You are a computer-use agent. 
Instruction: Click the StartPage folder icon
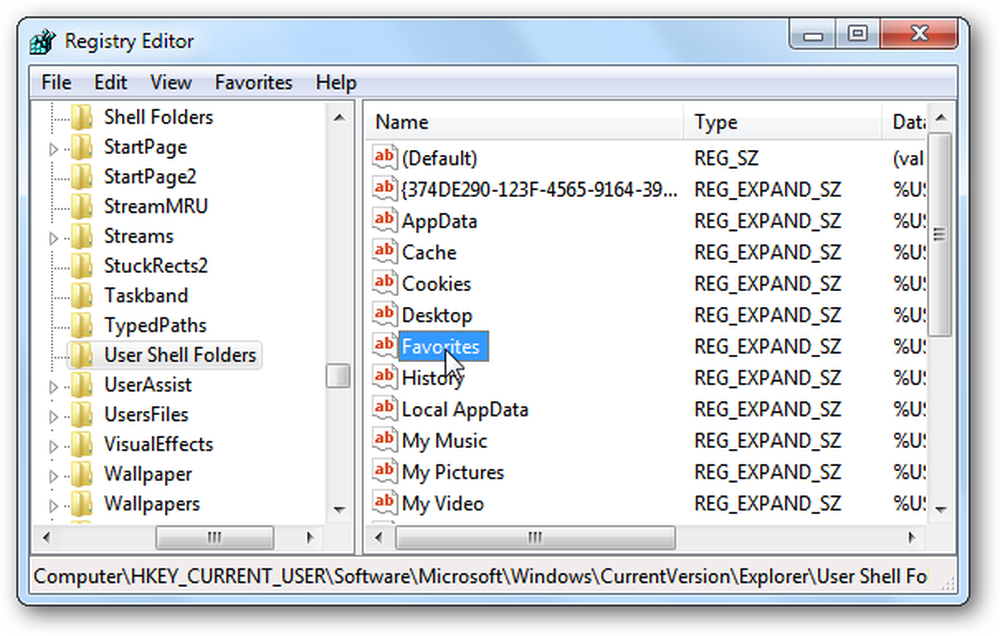click(x=82, y=147)
